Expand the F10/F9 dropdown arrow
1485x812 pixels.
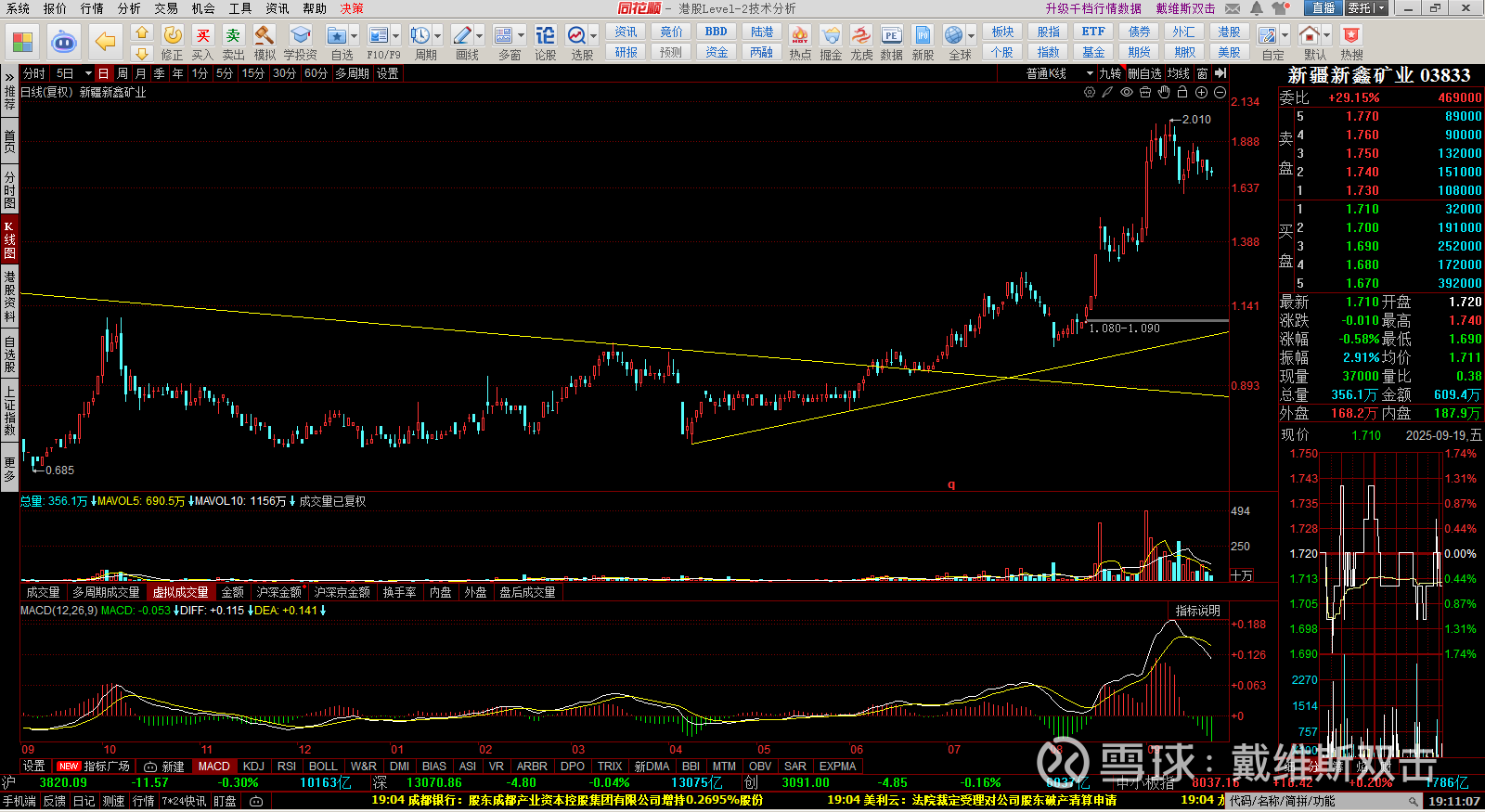point(396,37)
